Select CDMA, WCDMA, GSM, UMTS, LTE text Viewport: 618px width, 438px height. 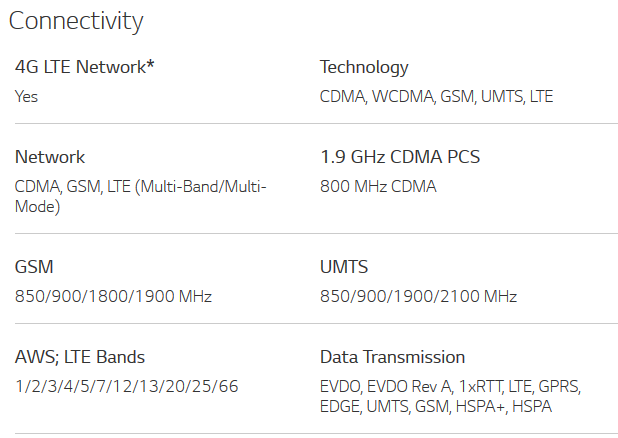tap(436, 97)
